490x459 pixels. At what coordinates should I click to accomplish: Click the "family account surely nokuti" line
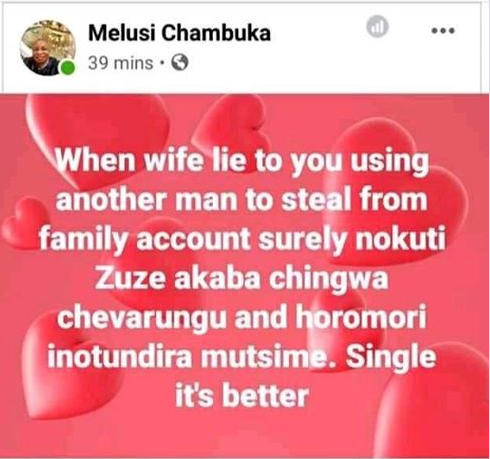pyautogui.click(x=242, y=239)
